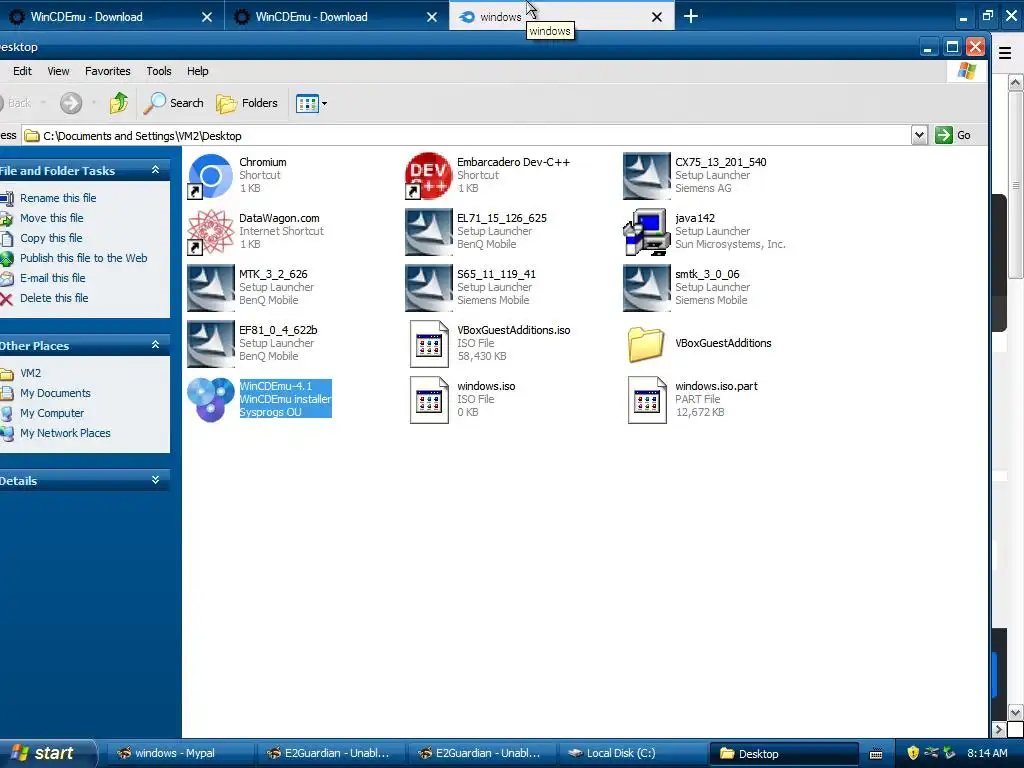Select the java142 setup launcher icon
The height and width of the screenshot is (768, 1024).
pyautogui.click(x=647, y=232)
